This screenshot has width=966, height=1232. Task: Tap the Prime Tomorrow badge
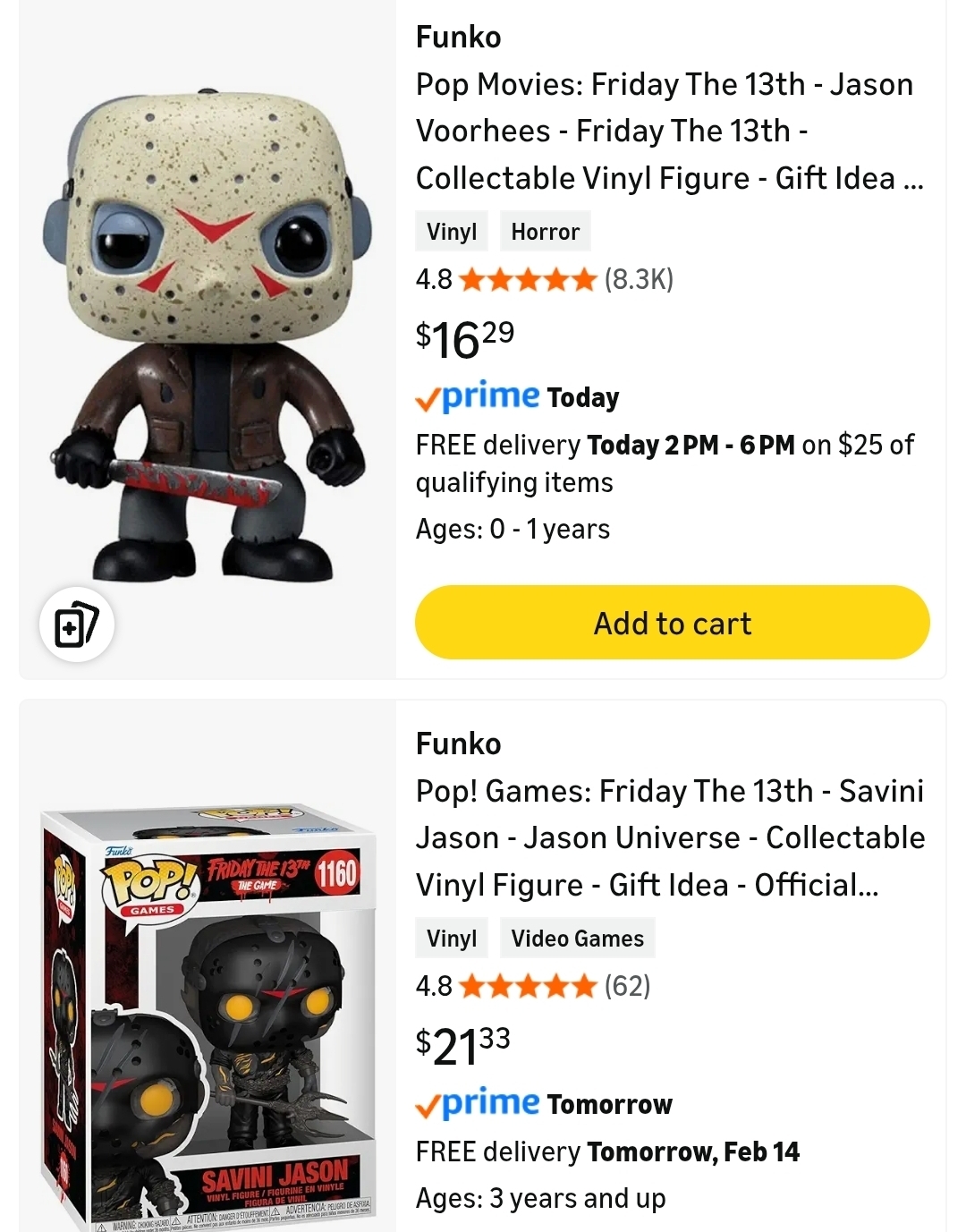tap(544, 1103)
